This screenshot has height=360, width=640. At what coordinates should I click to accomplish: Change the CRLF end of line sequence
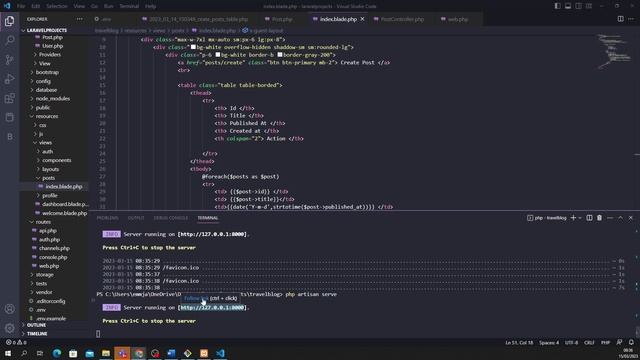point(589,342)
